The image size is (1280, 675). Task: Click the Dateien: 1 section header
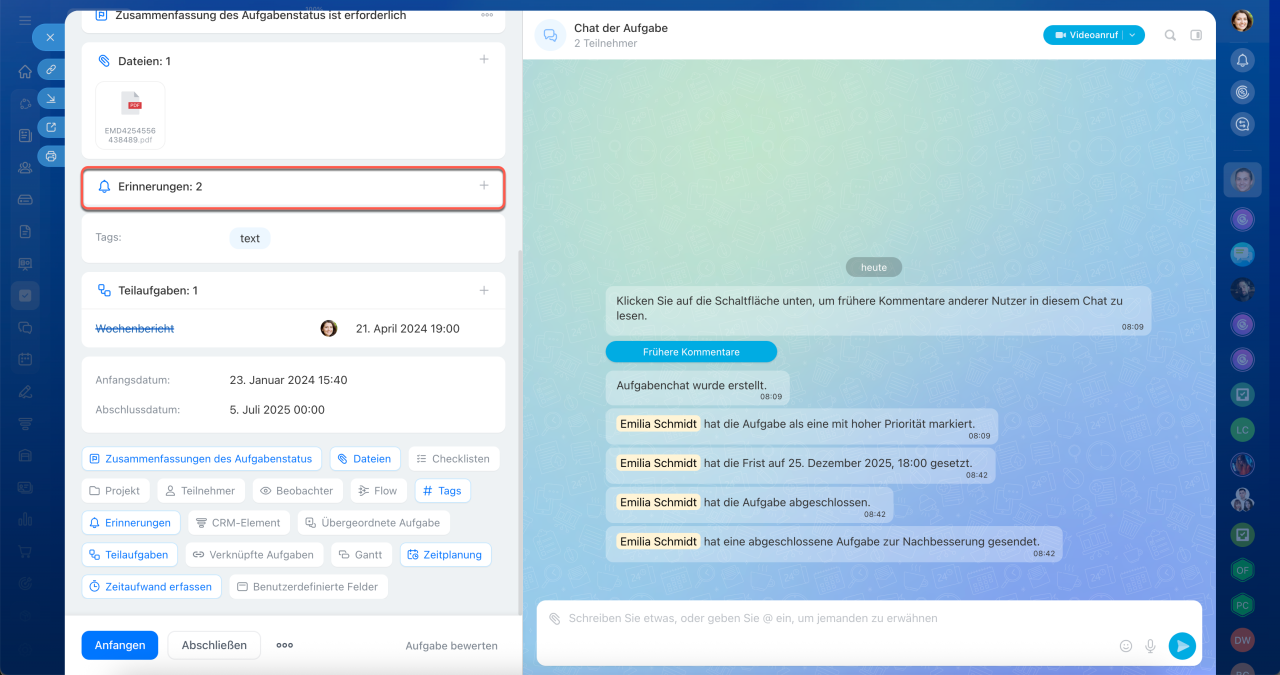[x=134, y=61]
